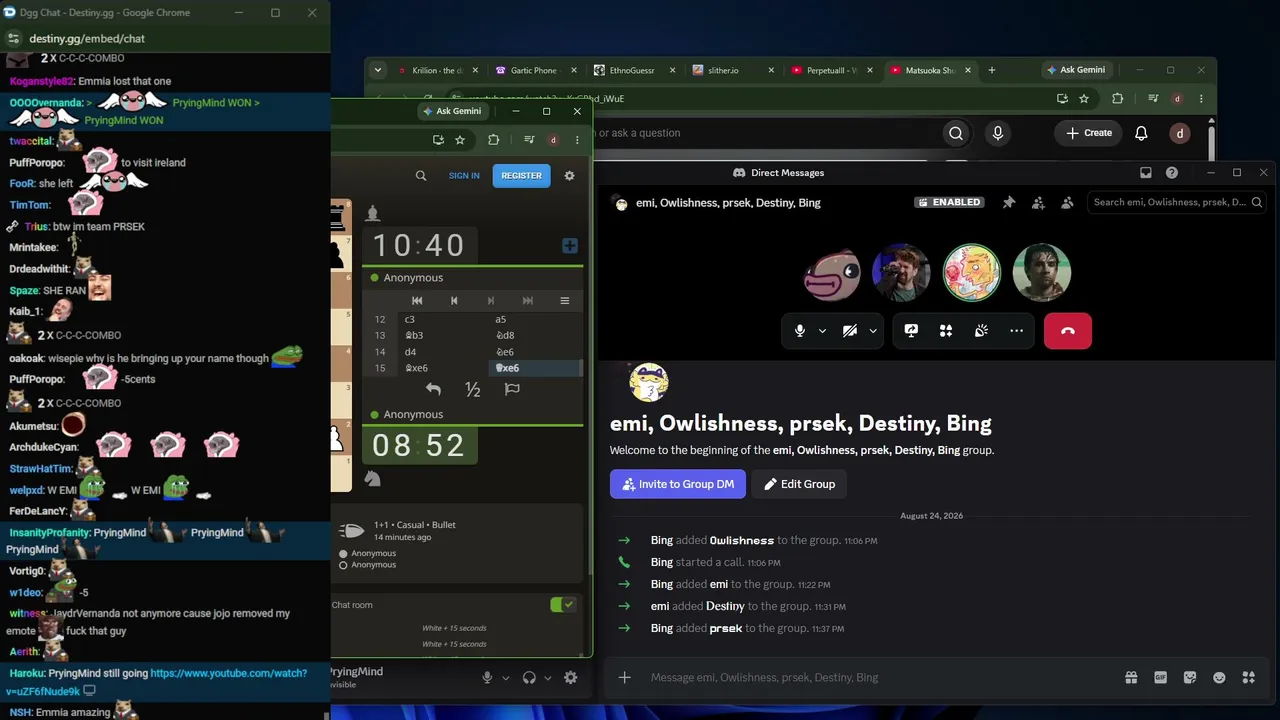Viewport: 1280px width, 720px height.
Task: Open the YouTube link in Haroku's chat message
Action: click(x=156, y=682)
